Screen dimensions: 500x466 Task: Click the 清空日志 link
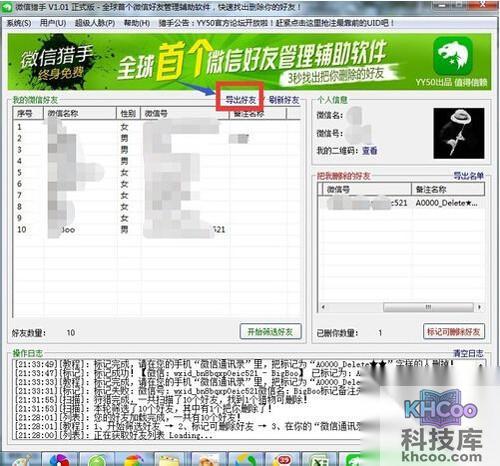coord(468,353)
